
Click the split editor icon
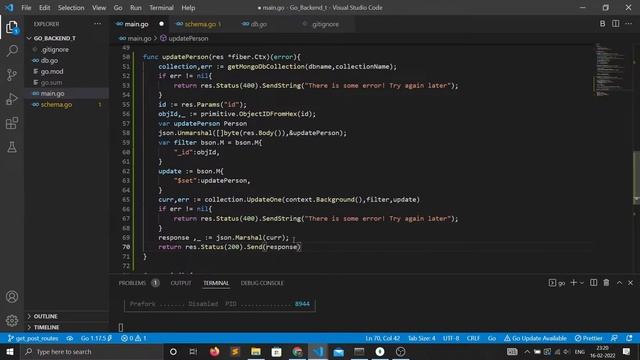[616, 24]
